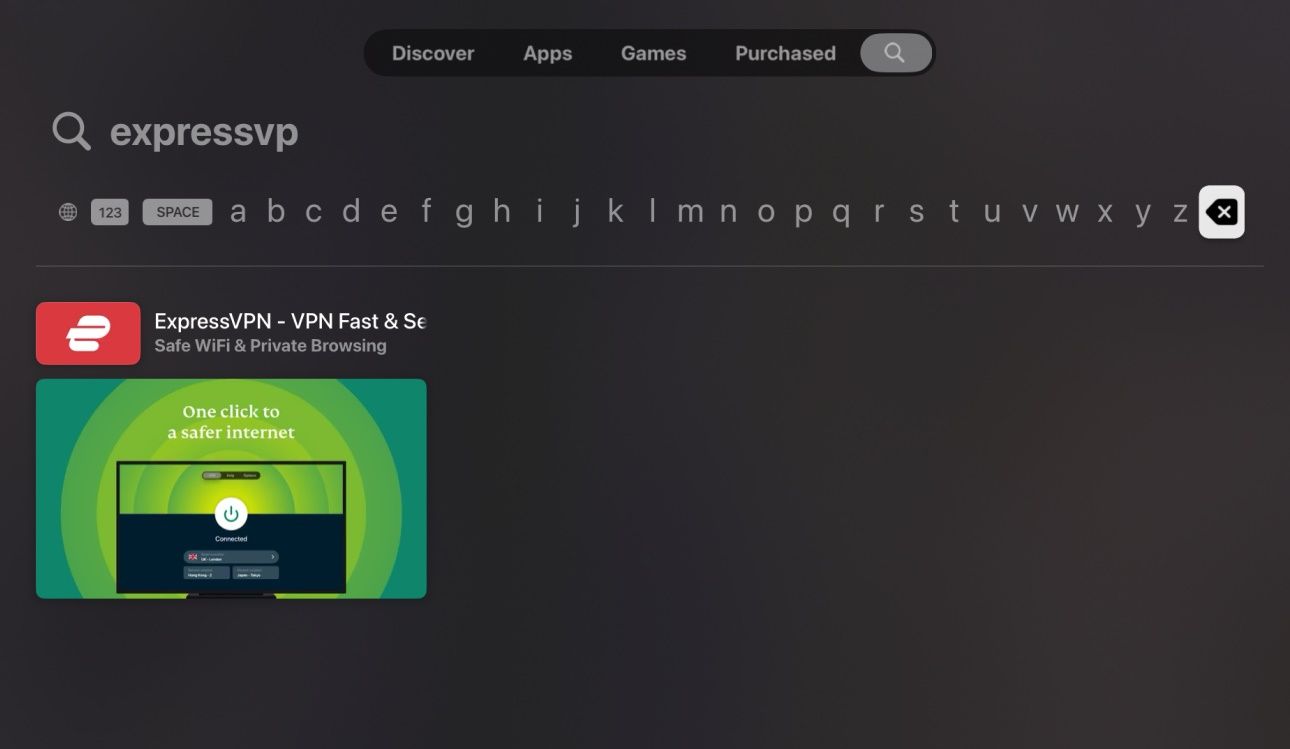Viewport: 1290px width, 749px height.
Task: Click the magnifying glass search icon
Action: tap(895, 53)
